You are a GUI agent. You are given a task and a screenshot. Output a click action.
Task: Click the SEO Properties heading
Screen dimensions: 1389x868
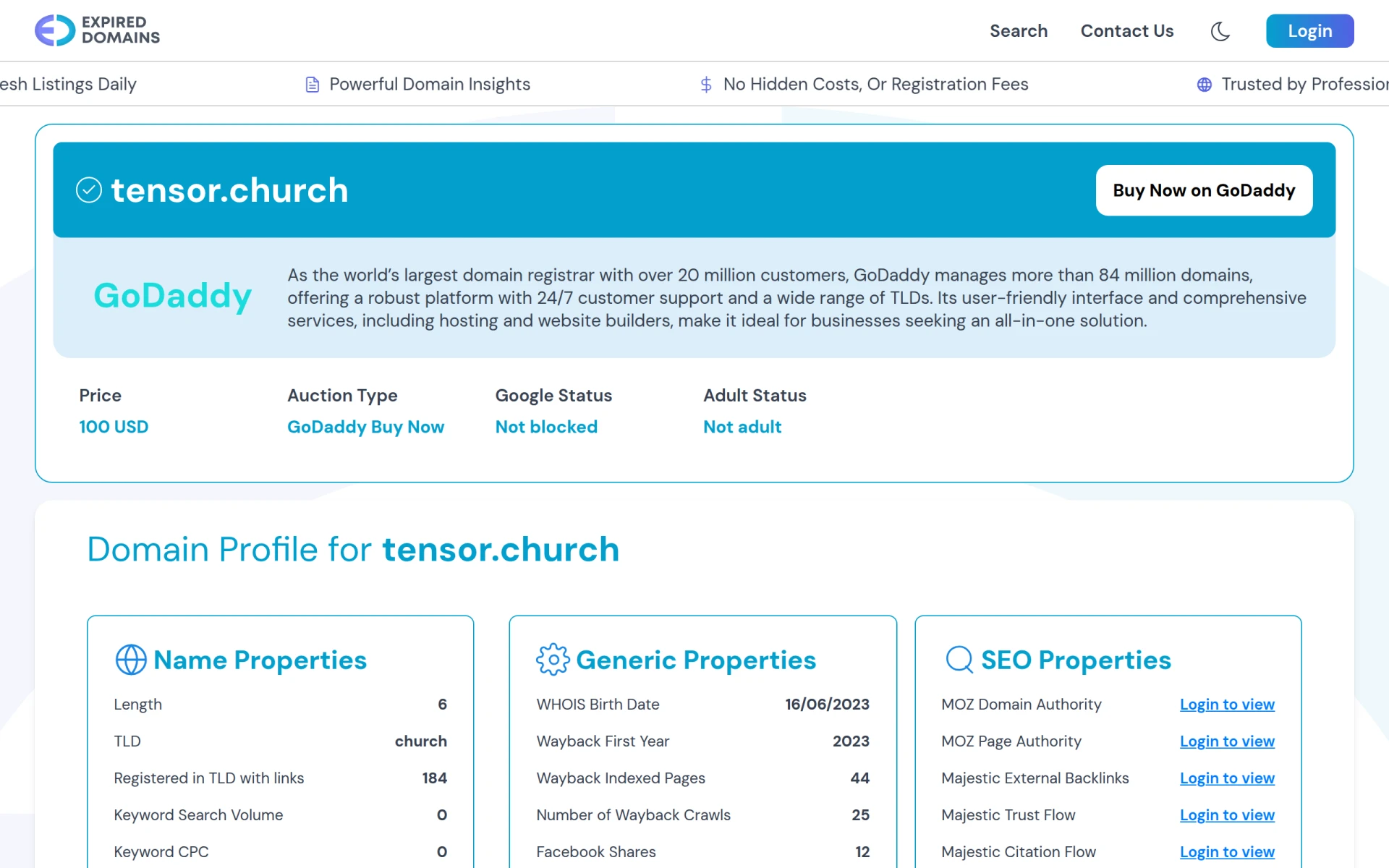(x=1076, y=660)
